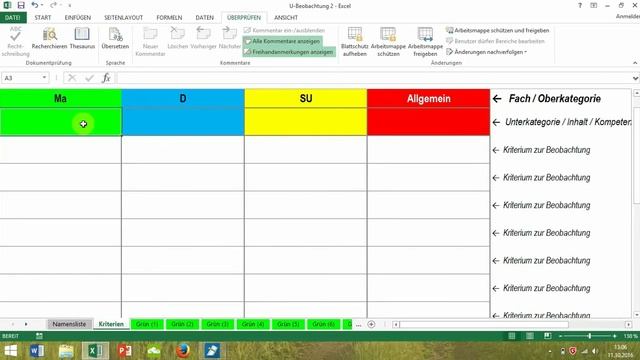
Task: Open the Änderungen nachverfolgen dropdown
Action: point(486,52)
